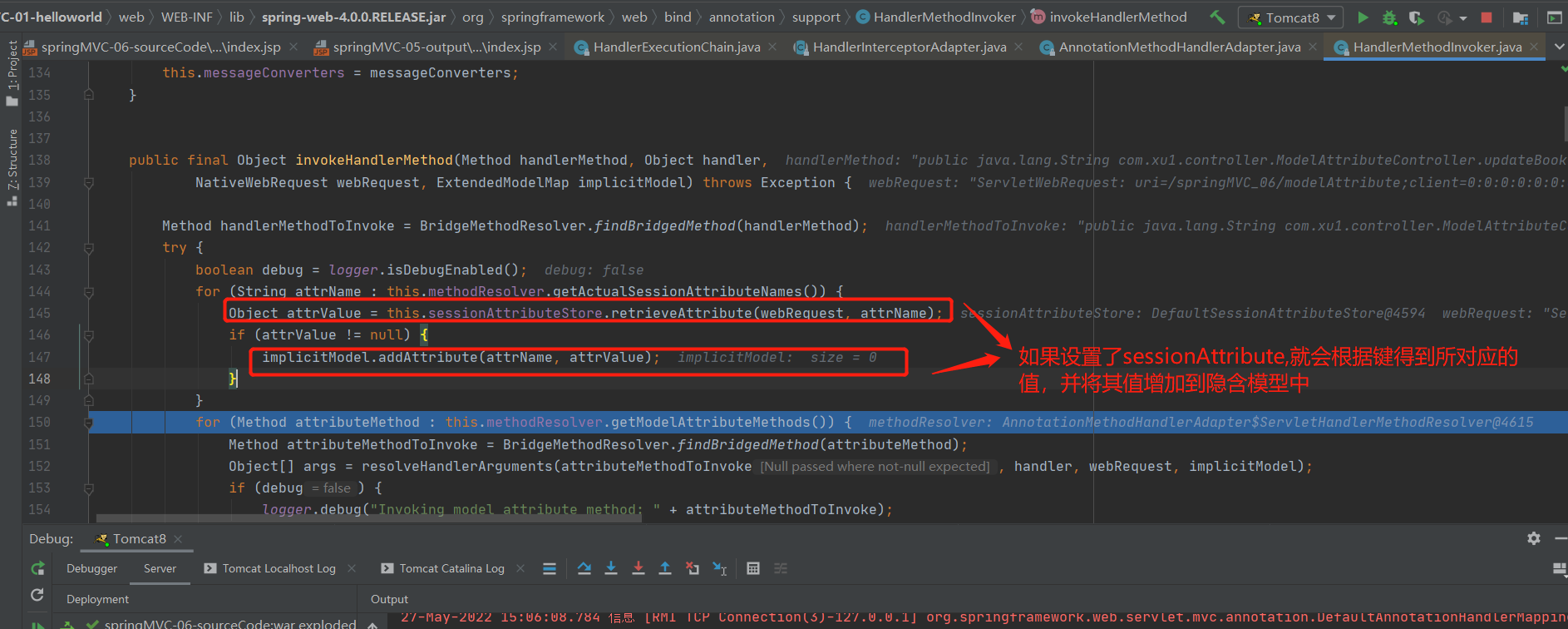Click the Output column header
This screenshot has width=1568, height=629.
(389, 599)
